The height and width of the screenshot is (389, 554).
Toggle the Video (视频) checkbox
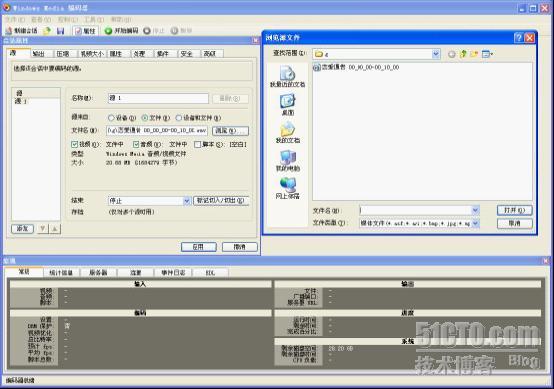tap(75, 144)
